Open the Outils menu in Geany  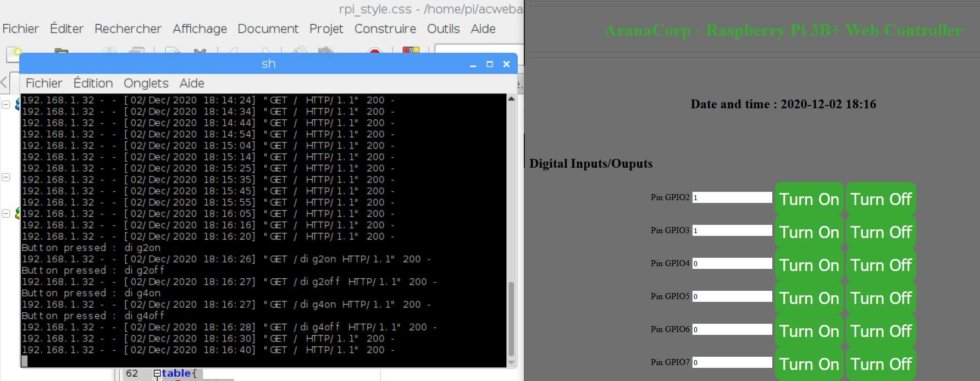443,29
